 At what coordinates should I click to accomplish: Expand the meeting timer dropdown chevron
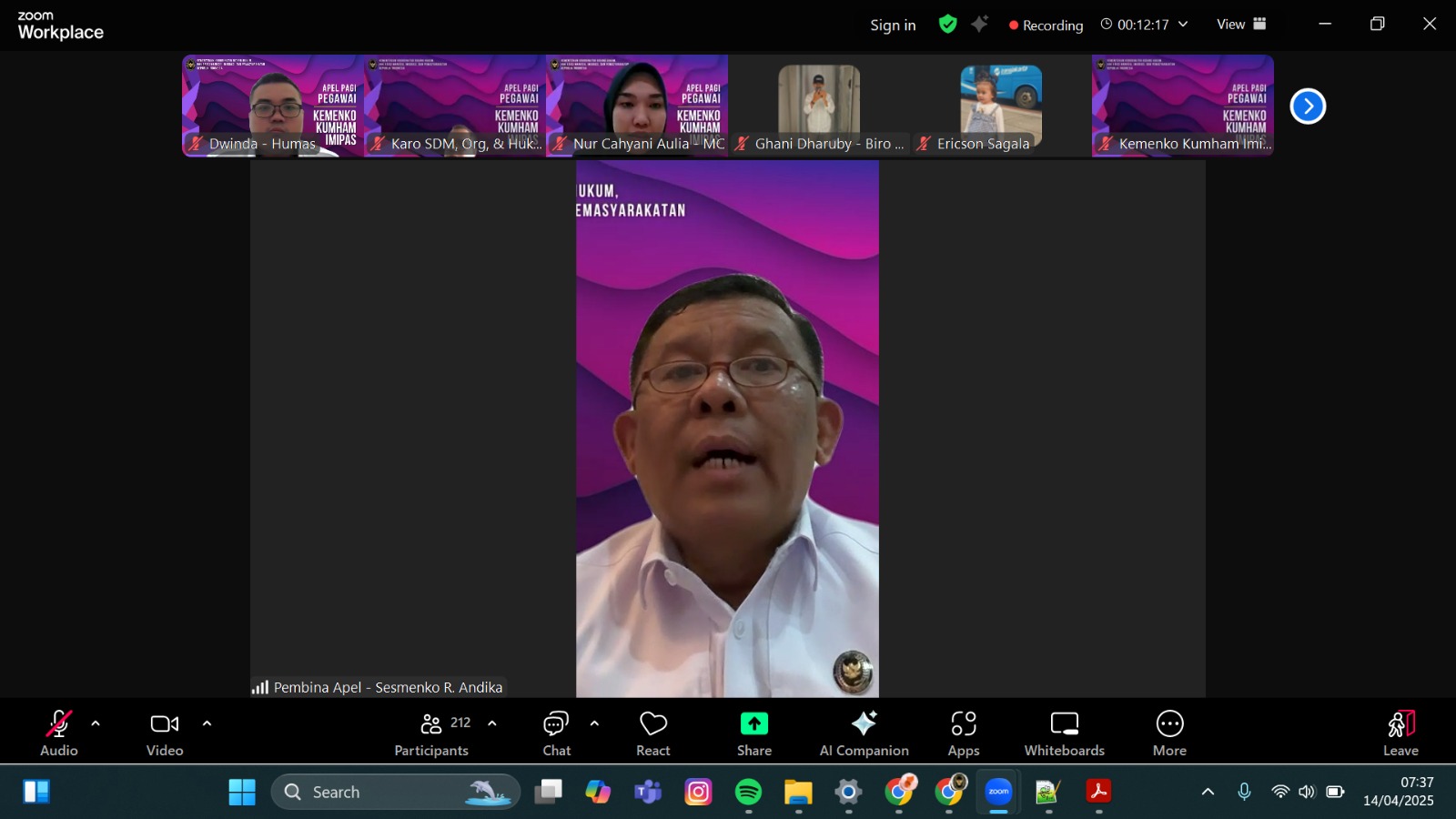click(x=1183, y=25)
